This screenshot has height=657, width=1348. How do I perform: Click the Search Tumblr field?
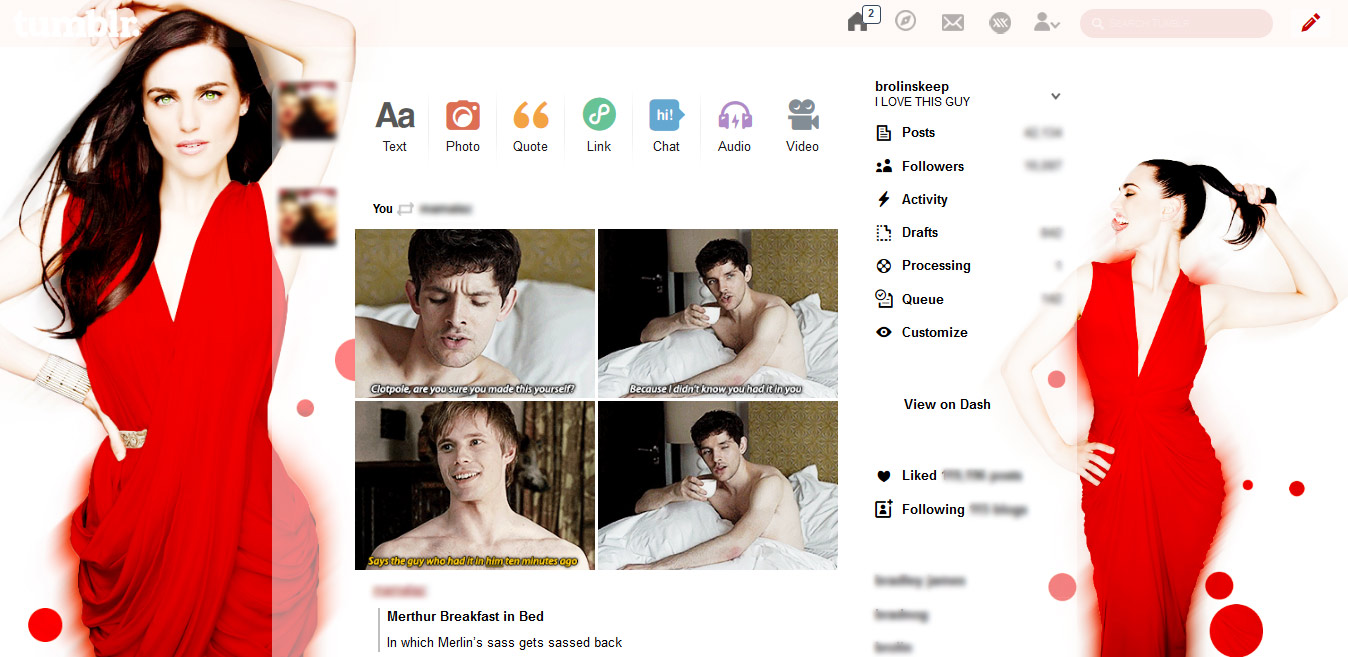pos(1176,23)
